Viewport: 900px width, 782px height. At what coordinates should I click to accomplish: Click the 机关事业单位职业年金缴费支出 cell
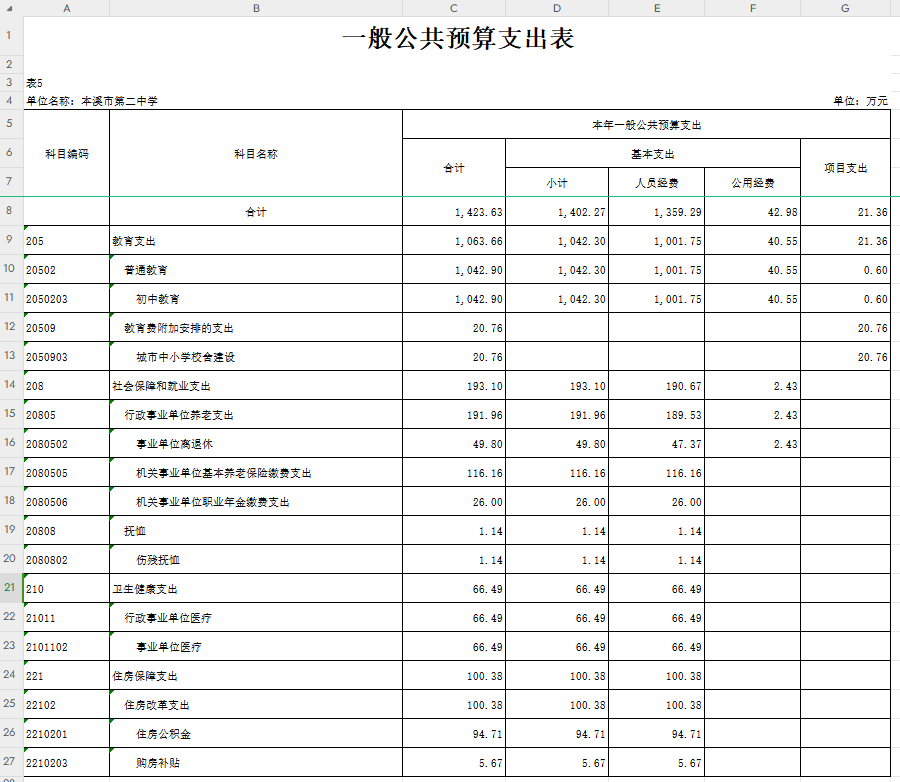pos(256,502)
